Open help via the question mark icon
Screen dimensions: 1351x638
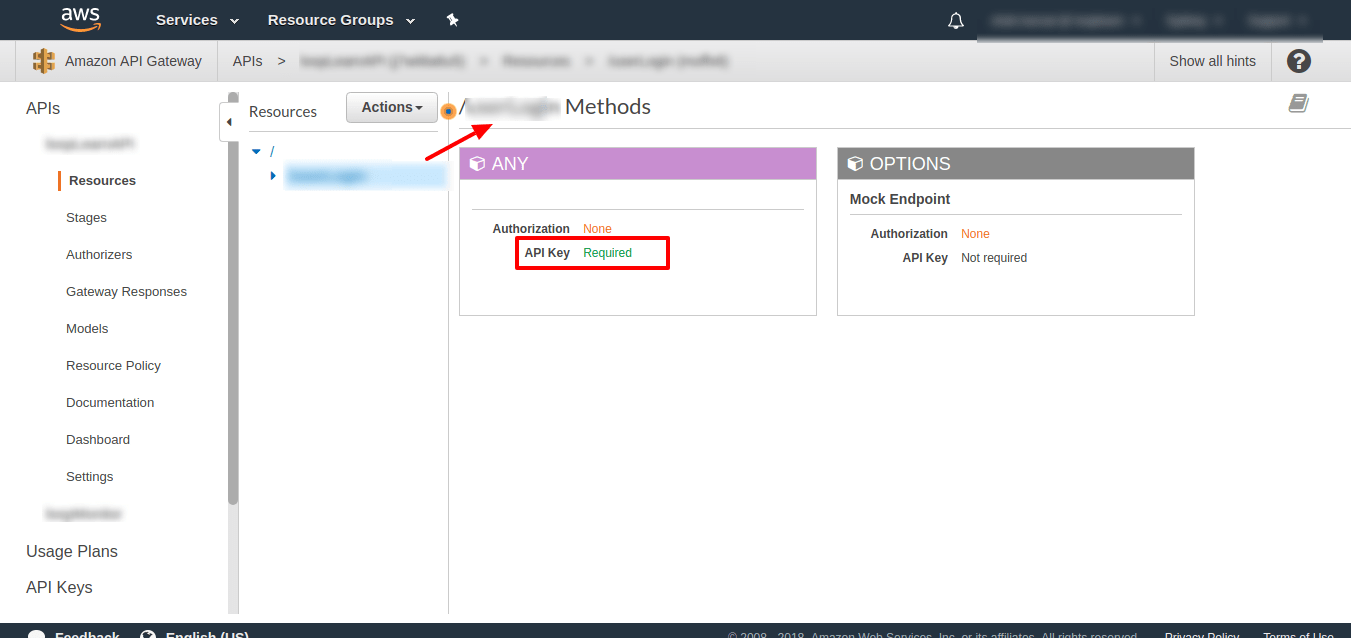pyautogui.click(x=1297, y=61)
